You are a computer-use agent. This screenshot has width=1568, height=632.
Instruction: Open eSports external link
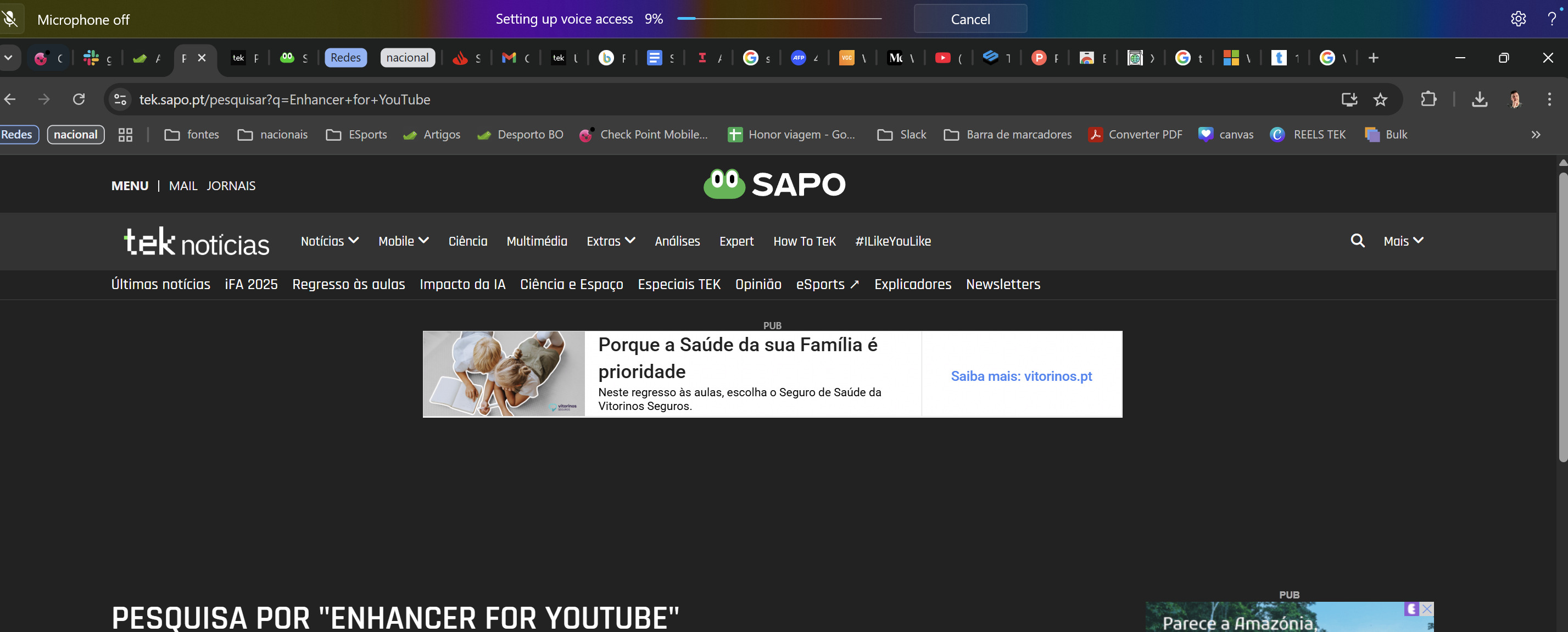pyautogui.click(x=827, y=284)
